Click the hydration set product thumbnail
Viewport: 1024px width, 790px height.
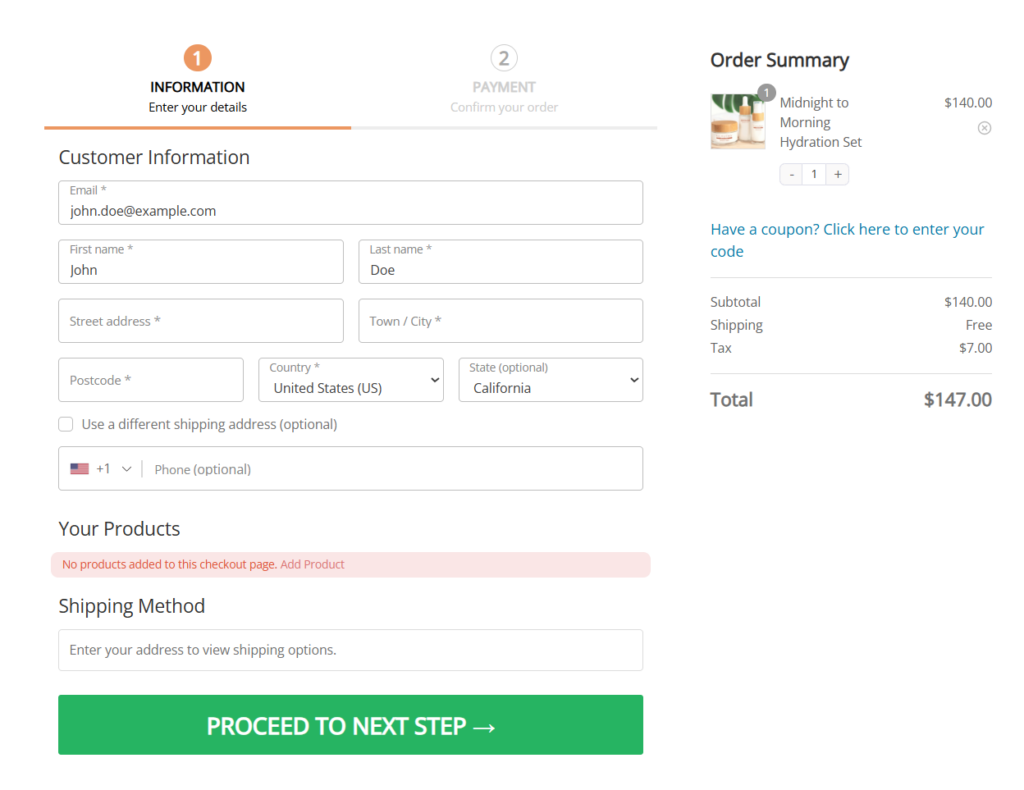pyautogui.click(x=738, y=118)
